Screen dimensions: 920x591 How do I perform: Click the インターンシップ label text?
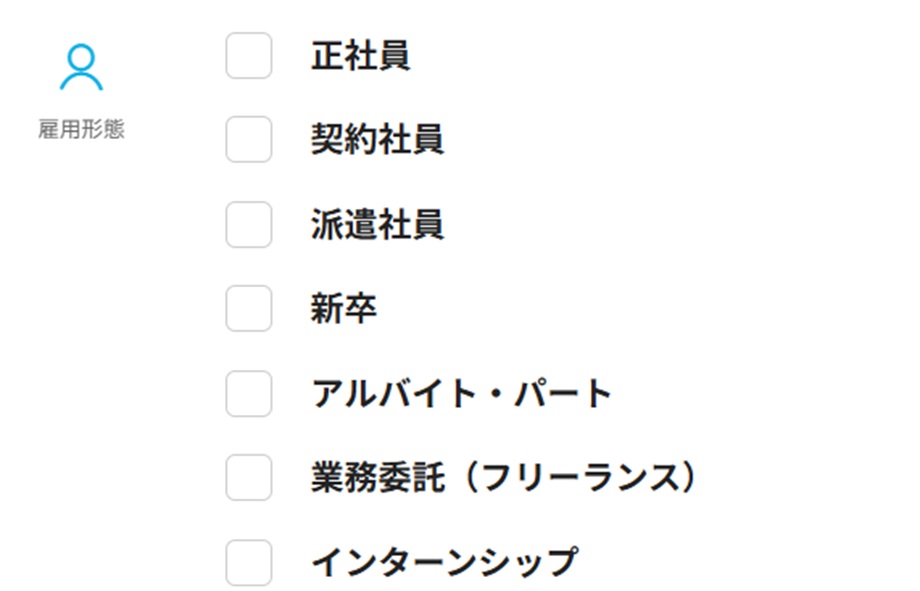445,563
